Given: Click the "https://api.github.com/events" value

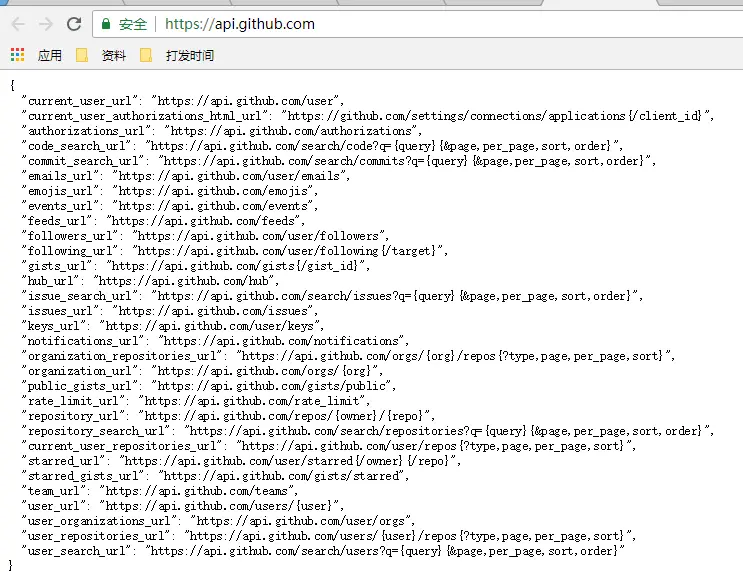Looking at the screenshot, I should point(213,206).
